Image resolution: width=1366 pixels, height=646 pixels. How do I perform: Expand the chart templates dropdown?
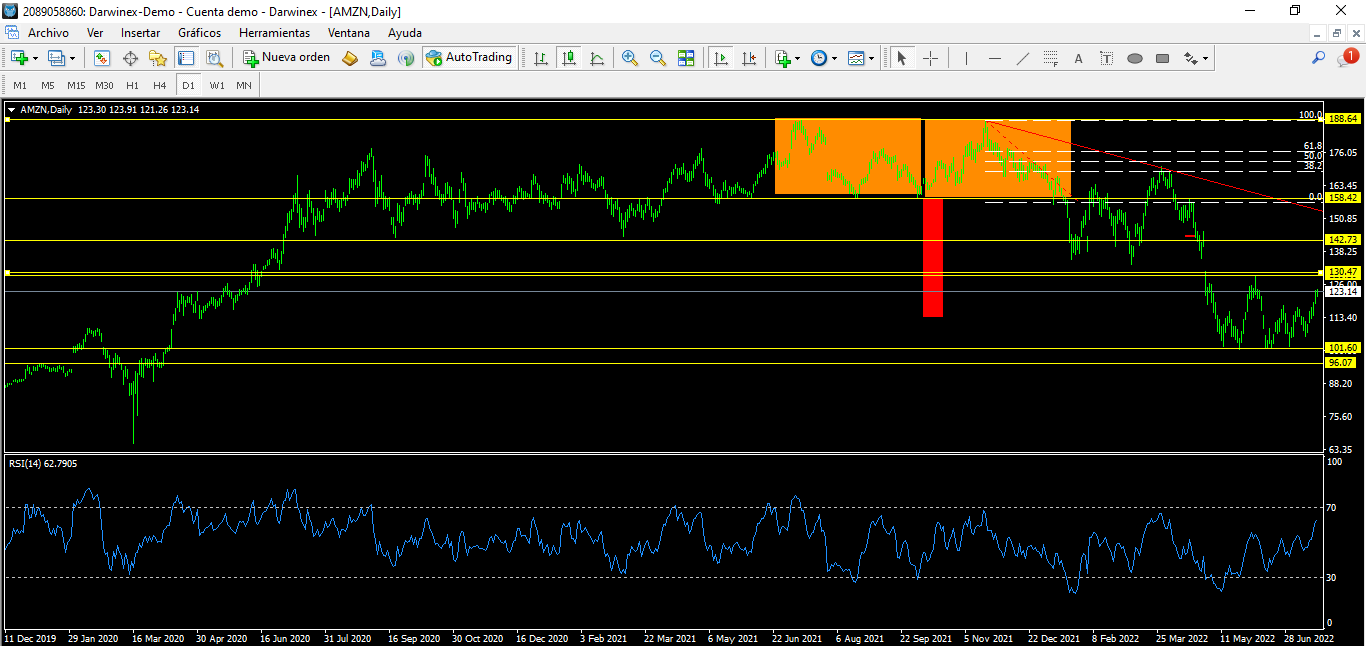pyautogui.click(x=872, y=58)
